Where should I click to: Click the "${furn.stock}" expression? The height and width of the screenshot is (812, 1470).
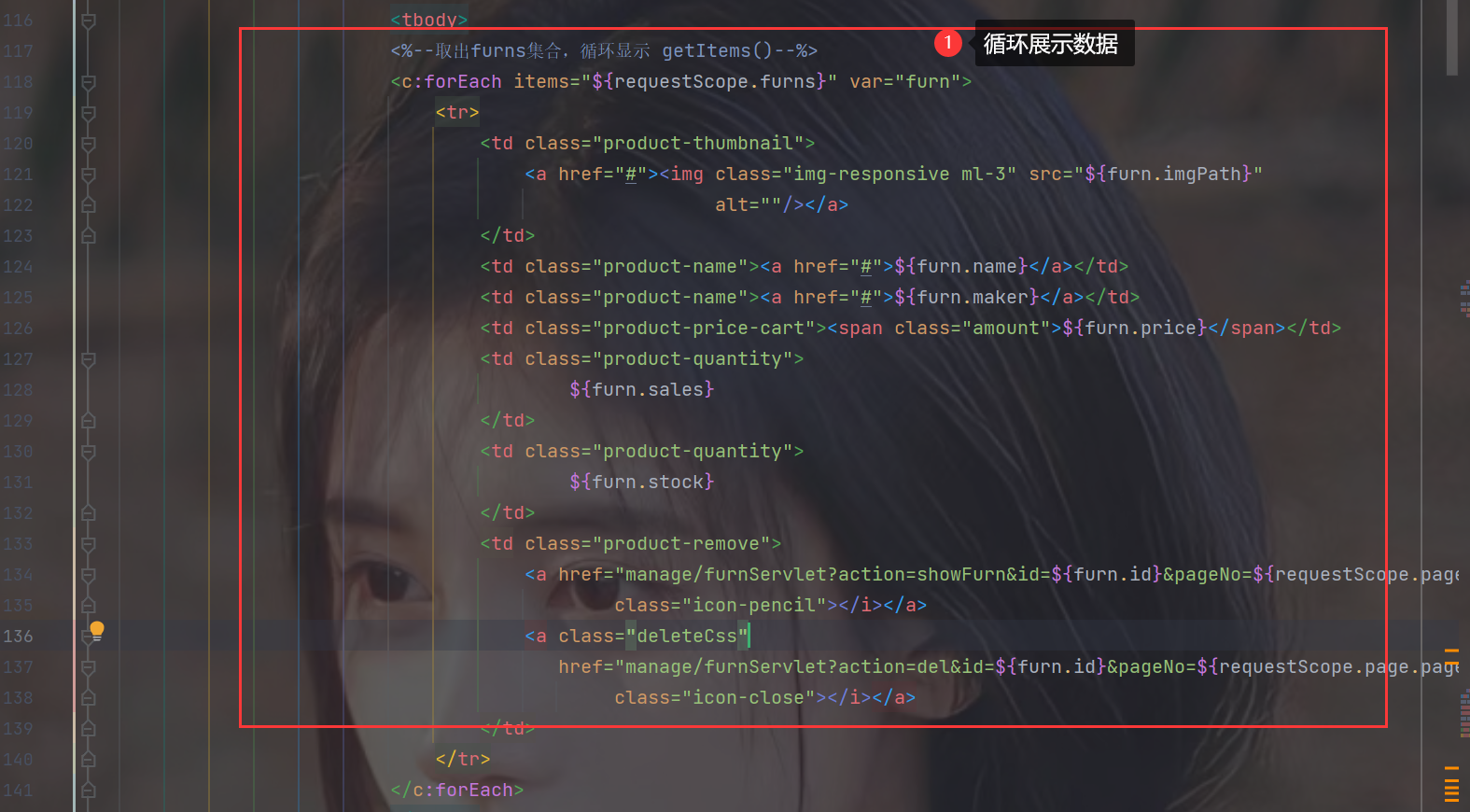642,483
